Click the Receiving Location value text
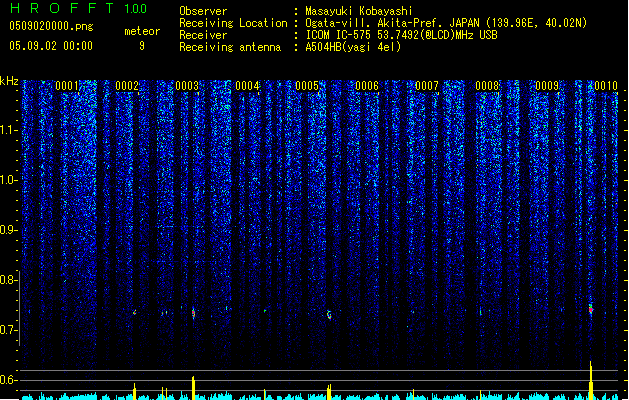This screenshot has width=629, height=400. pyautogui.click(x=446, y=23)
